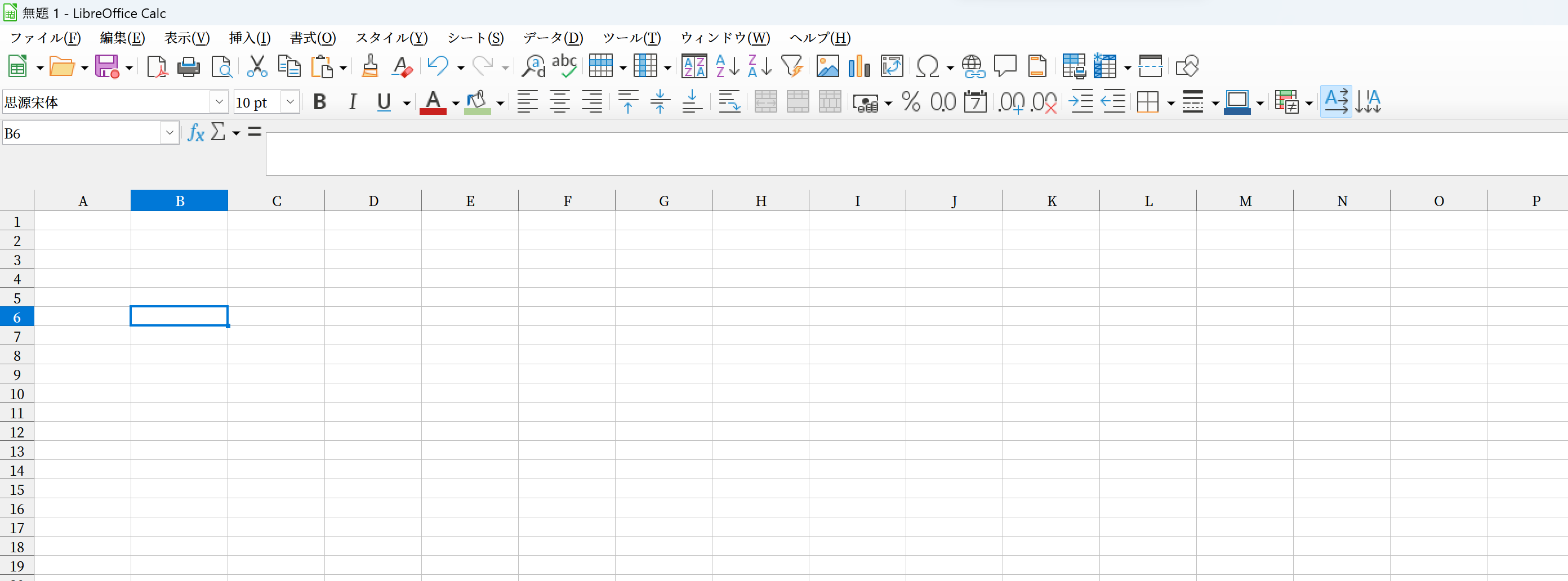
Task: Open the データ(D) menu
Action: coord(553,38)
